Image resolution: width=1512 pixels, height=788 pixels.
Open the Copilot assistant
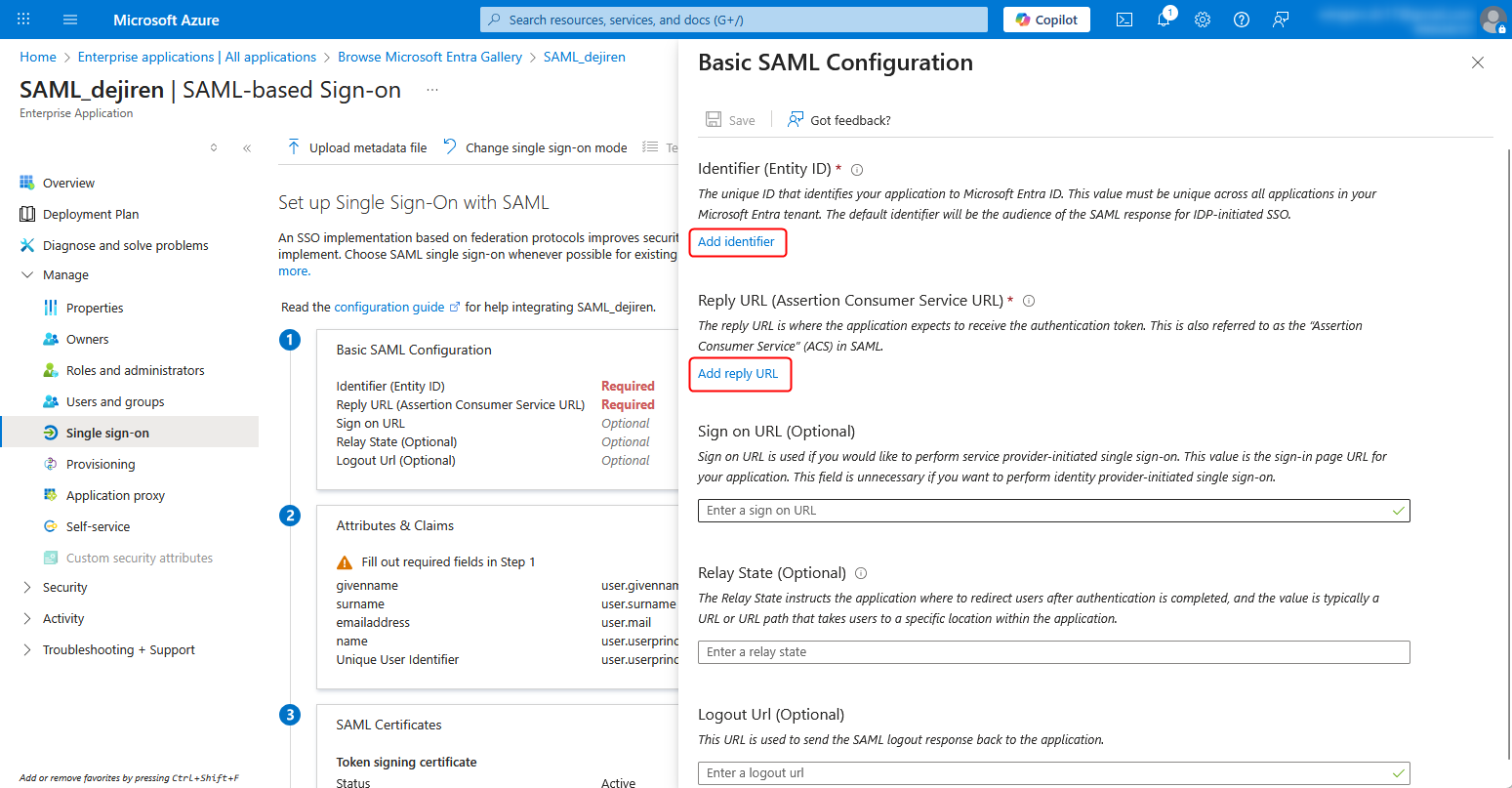1046,20
